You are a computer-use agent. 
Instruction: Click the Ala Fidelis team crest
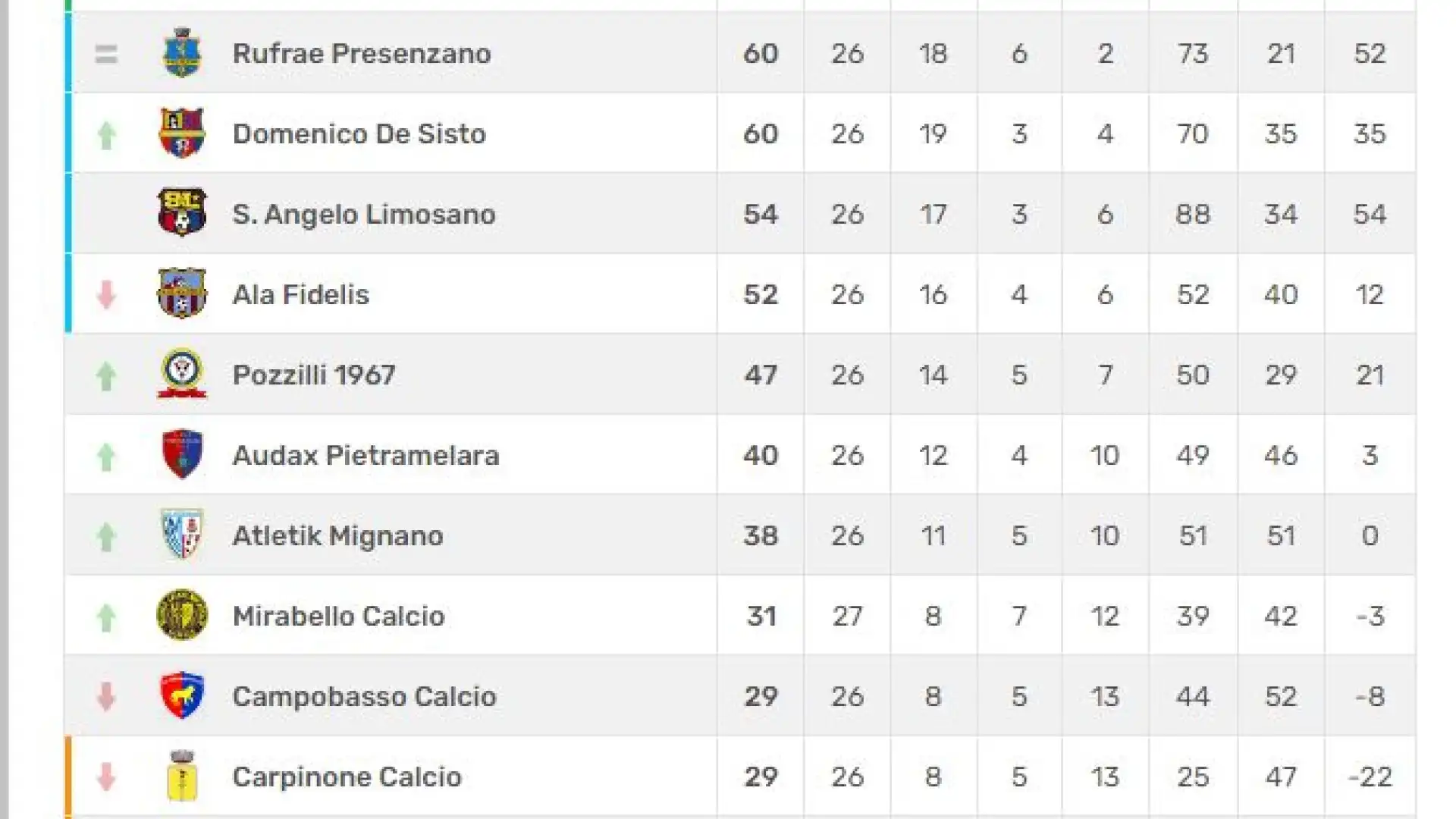click(x=182, y=293)
